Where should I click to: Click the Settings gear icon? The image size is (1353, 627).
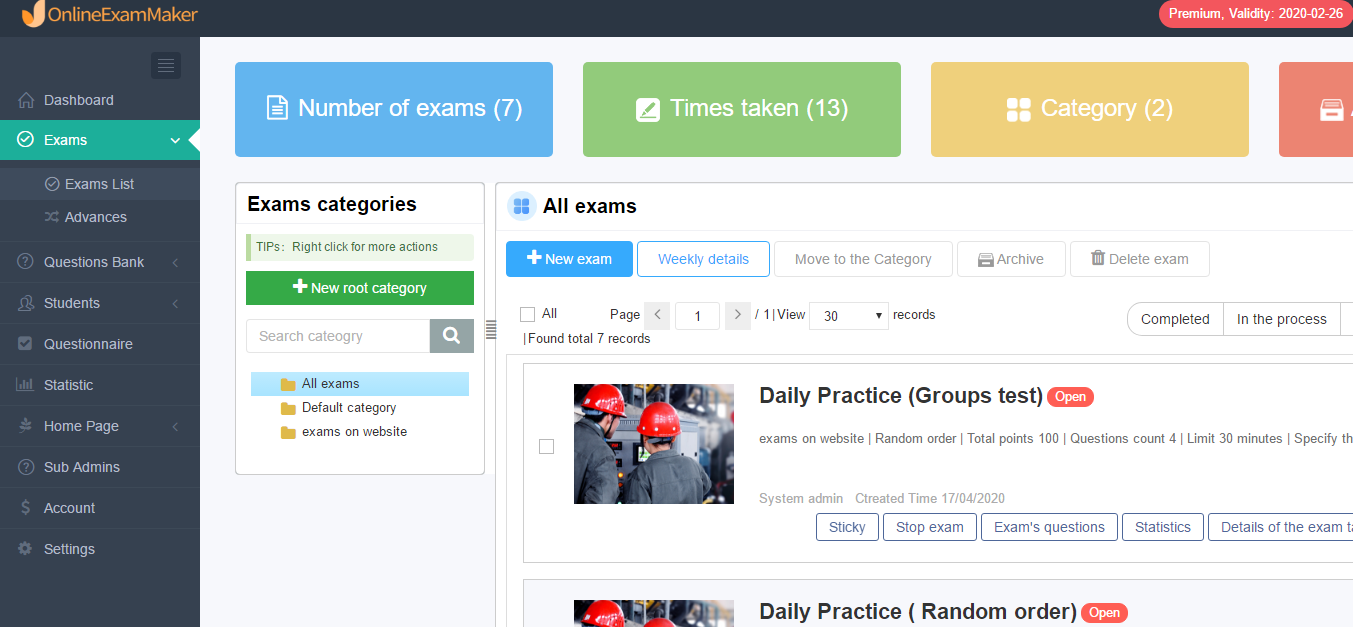(x=26, y=549)
